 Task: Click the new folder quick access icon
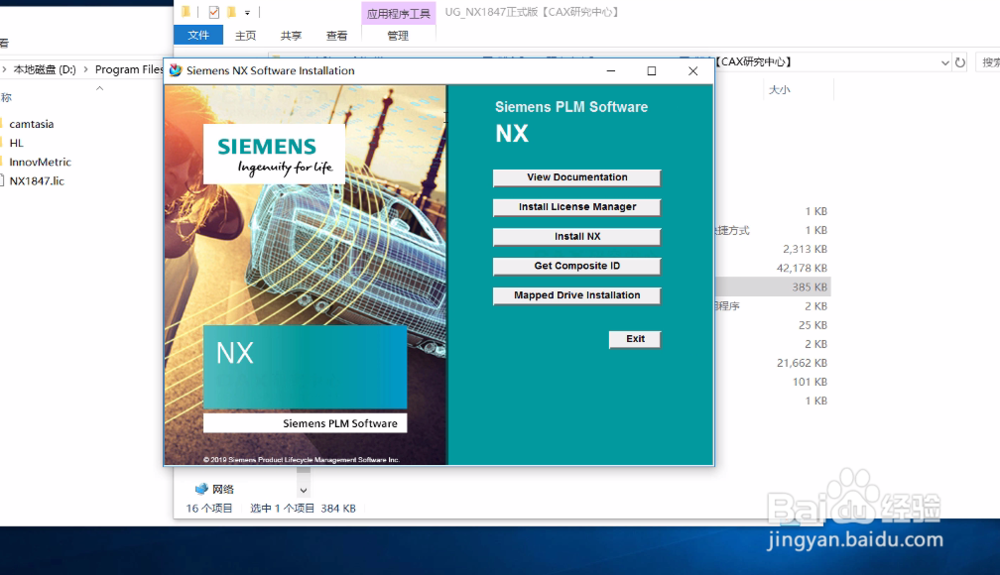pyautogui.click(x=231, y=12)
